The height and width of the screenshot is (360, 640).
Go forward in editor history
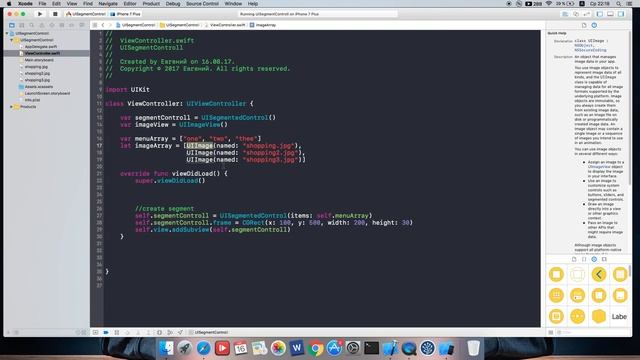(x=110, y=25)
